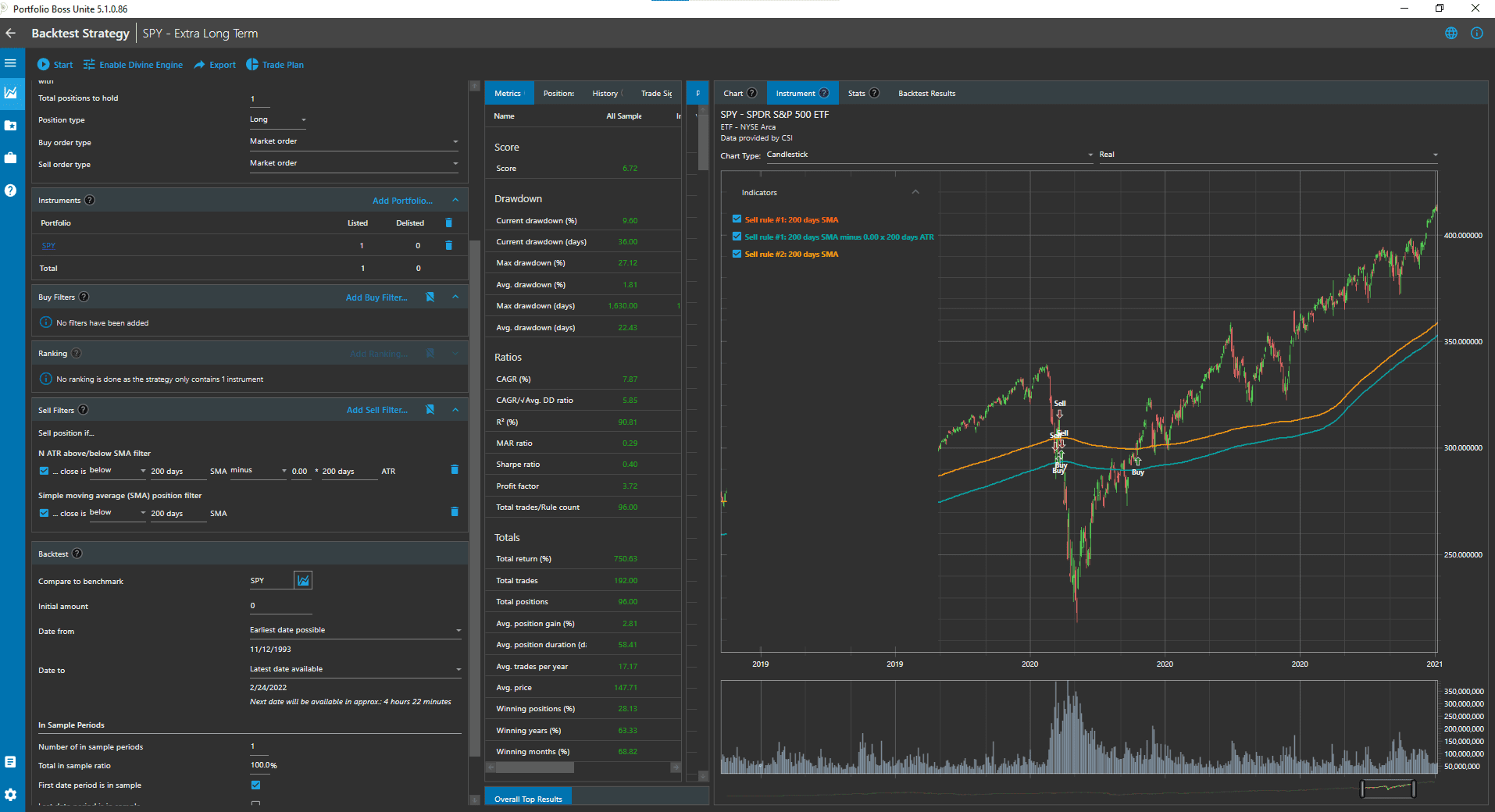This screenshot has width=1495, height=812.
Task: Open the Trade Plan tool
Action: point(275,64)
